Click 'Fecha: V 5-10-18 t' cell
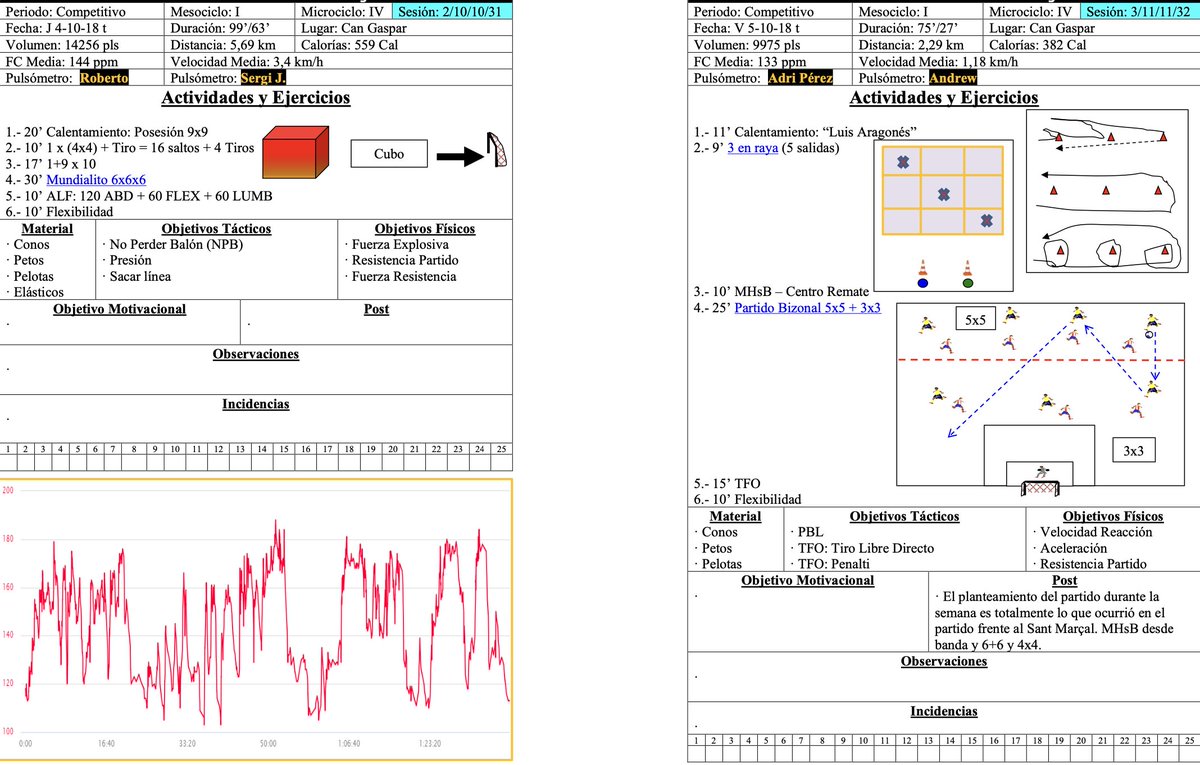1200x765 pixels. 770,28
